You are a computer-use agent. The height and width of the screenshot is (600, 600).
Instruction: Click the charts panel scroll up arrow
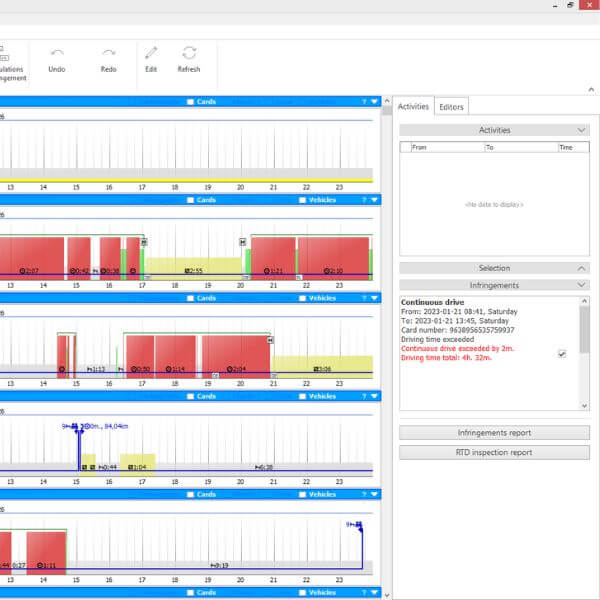(x=387, y=101)
